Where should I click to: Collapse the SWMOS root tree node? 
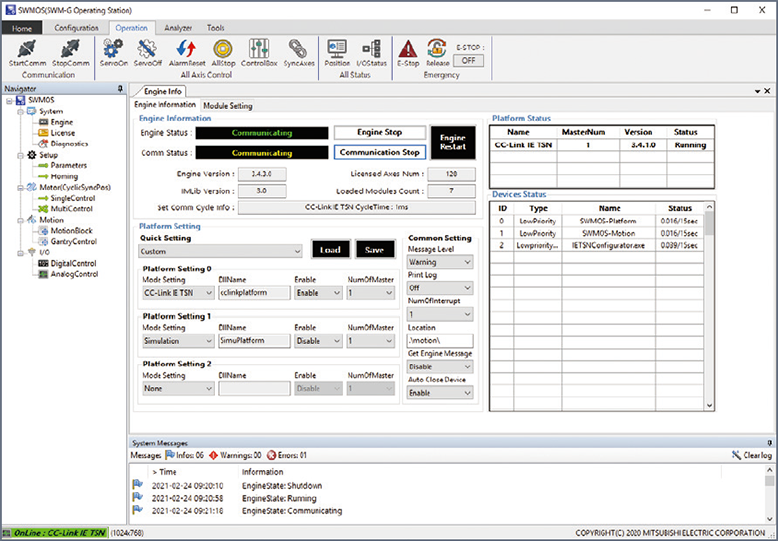(9, 101)
